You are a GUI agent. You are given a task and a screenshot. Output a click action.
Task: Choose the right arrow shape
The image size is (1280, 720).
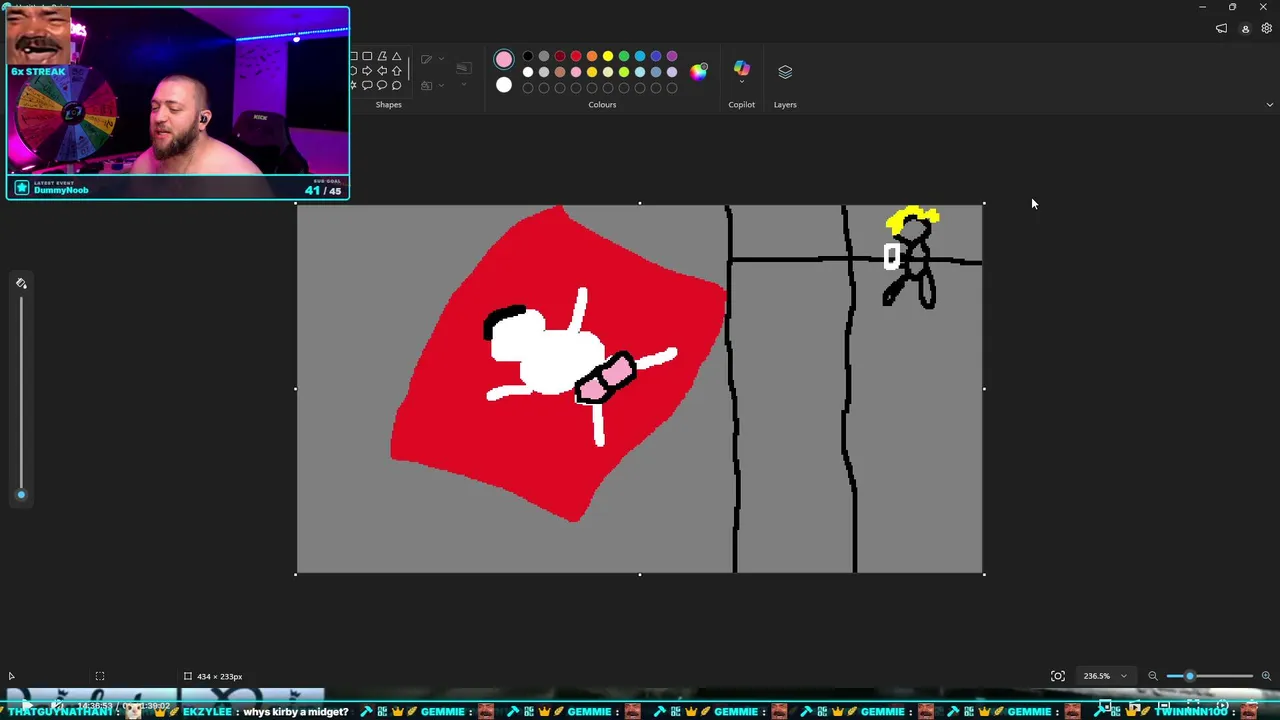point(367,71)
